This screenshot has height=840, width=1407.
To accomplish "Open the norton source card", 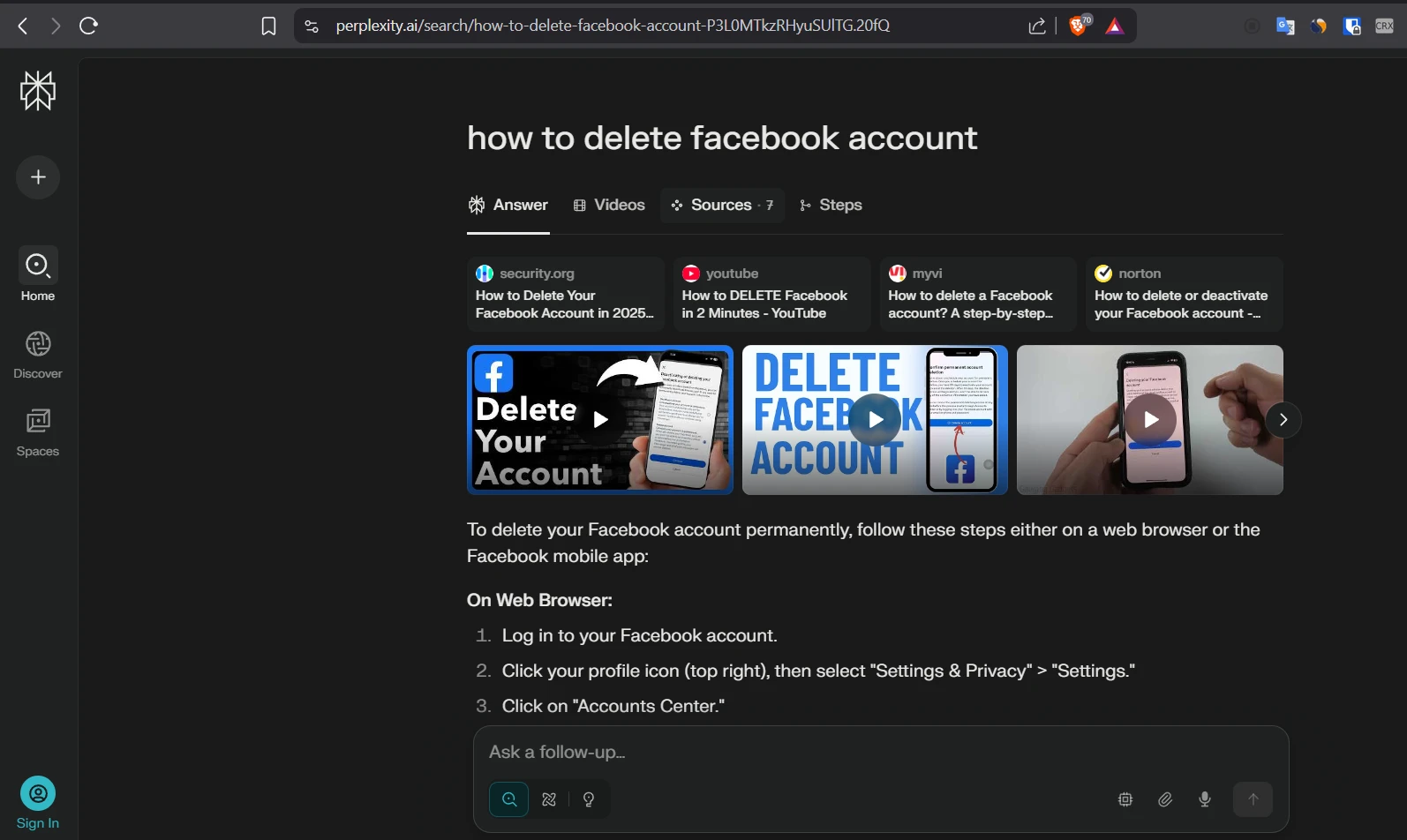I will click(x=1185, y=294).
